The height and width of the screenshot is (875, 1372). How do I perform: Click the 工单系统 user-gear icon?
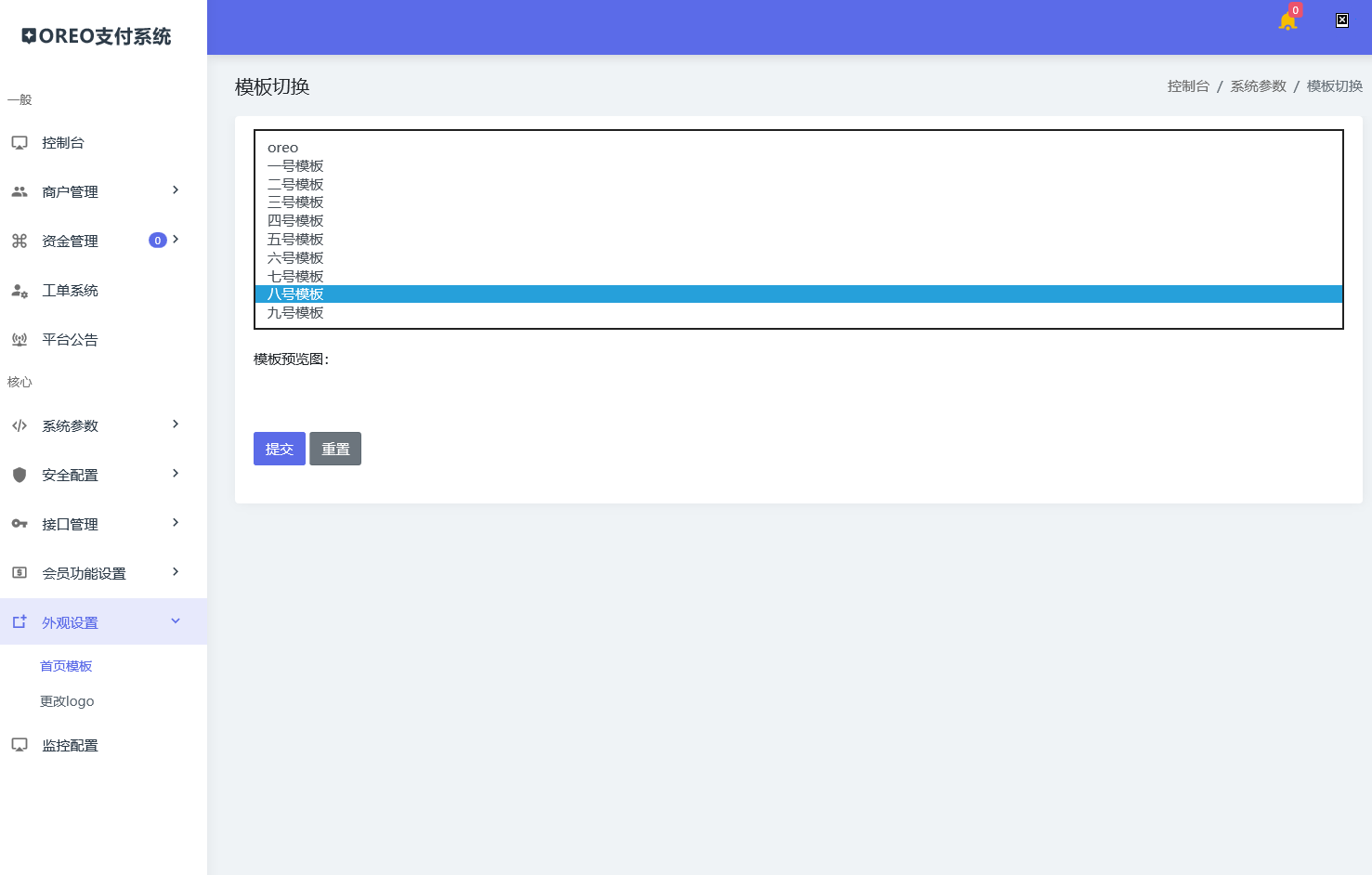tap(20, 291)
